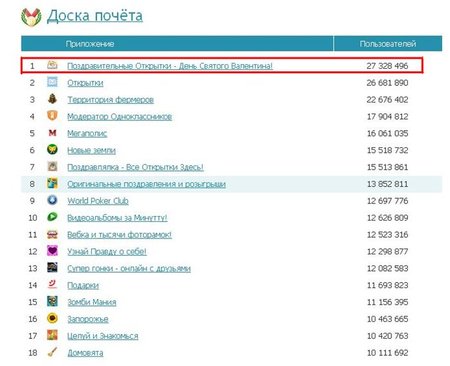Click the World Poker Club chip icon
Viewport: 450px width, 366px height.
click(x=52, y=200)
